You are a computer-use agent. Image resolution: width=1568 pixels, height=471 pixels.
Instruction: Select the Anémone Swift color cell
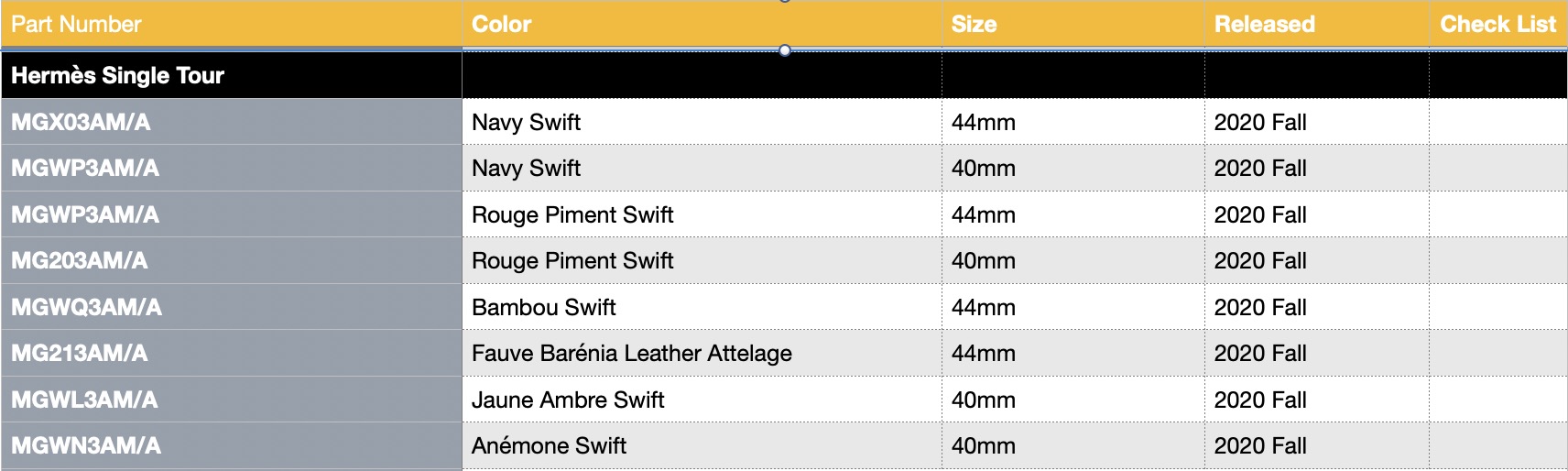tap(702, 446)
